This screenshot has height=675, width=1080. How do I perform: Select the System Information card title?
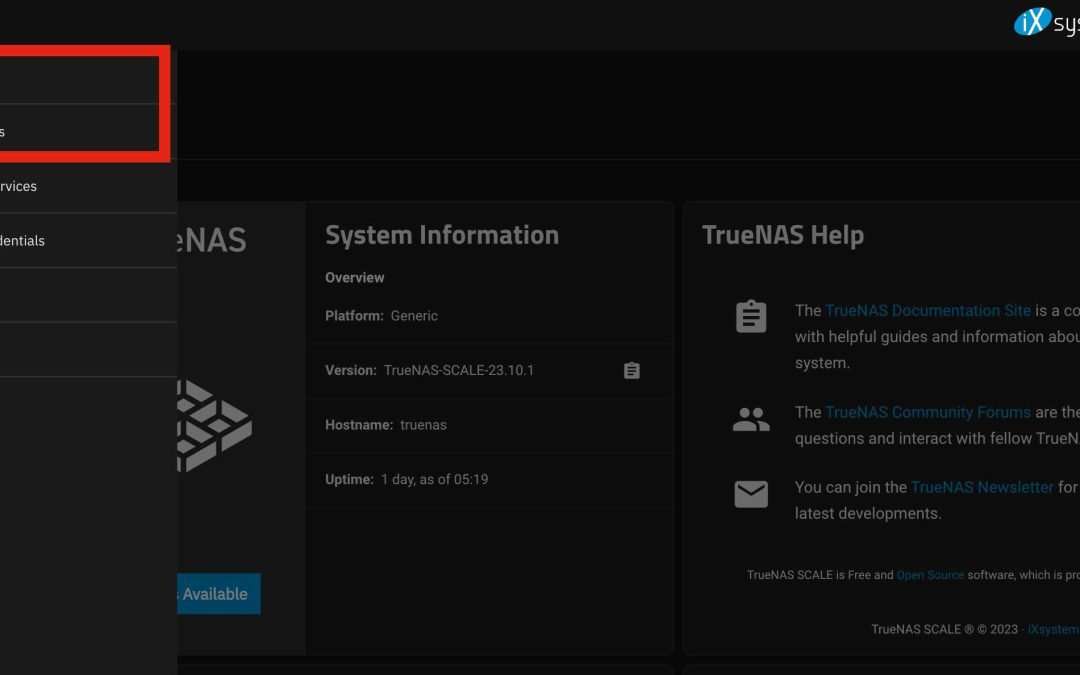click(x=442, y=234)
